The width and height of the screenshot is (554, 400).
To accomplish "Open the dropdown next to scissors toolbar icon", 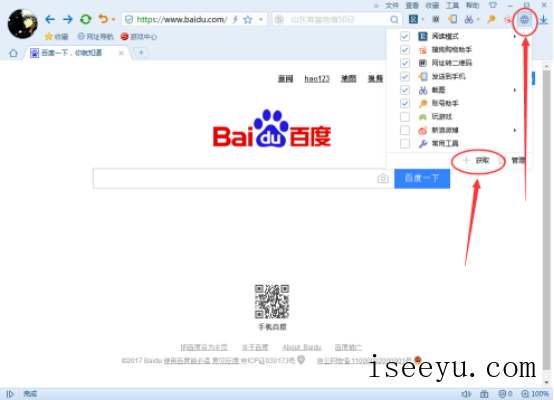I will (478, 19).
